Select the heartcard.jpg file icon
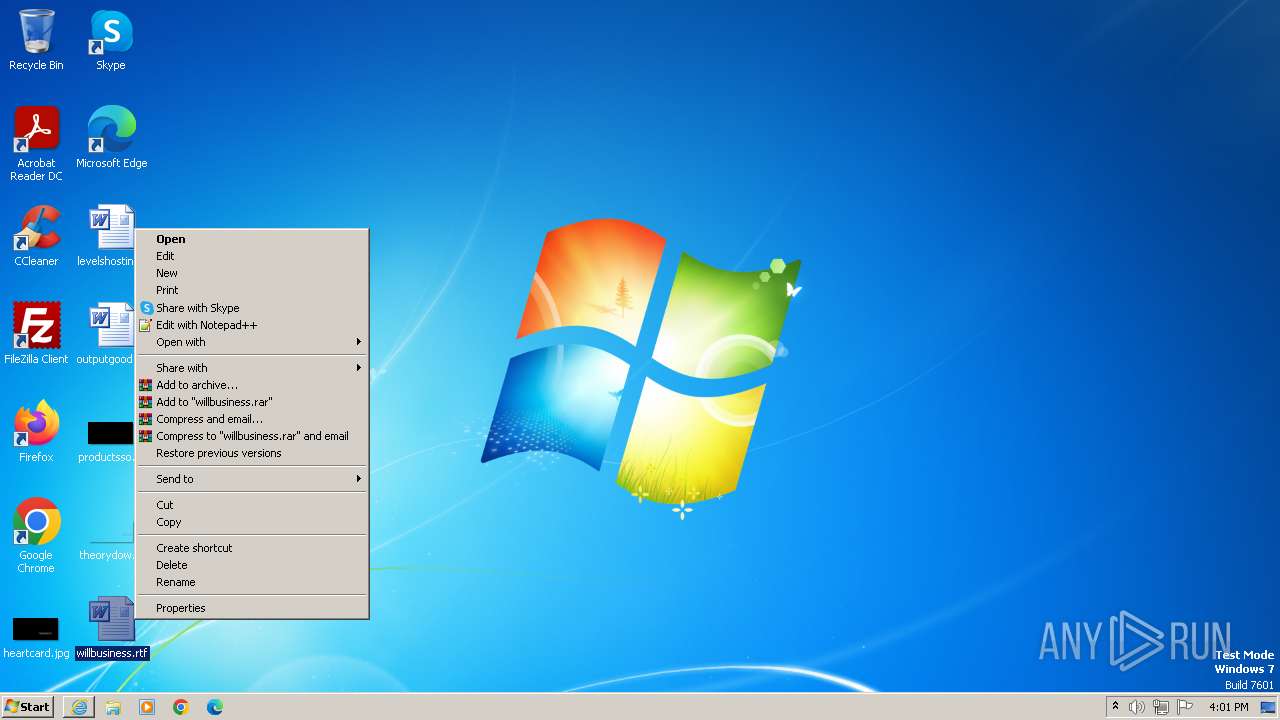The height and width of the screenshot is (720, 1280). (x=36, y=635)
